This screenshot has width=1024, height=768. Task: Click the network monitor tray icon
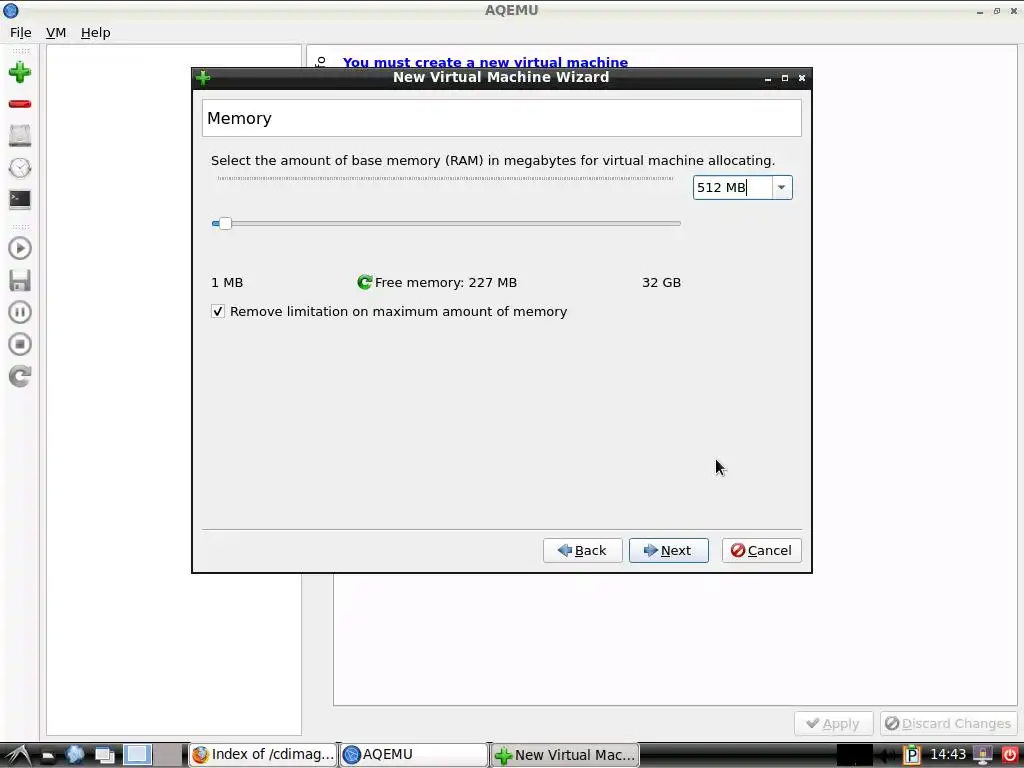[982, 755]
